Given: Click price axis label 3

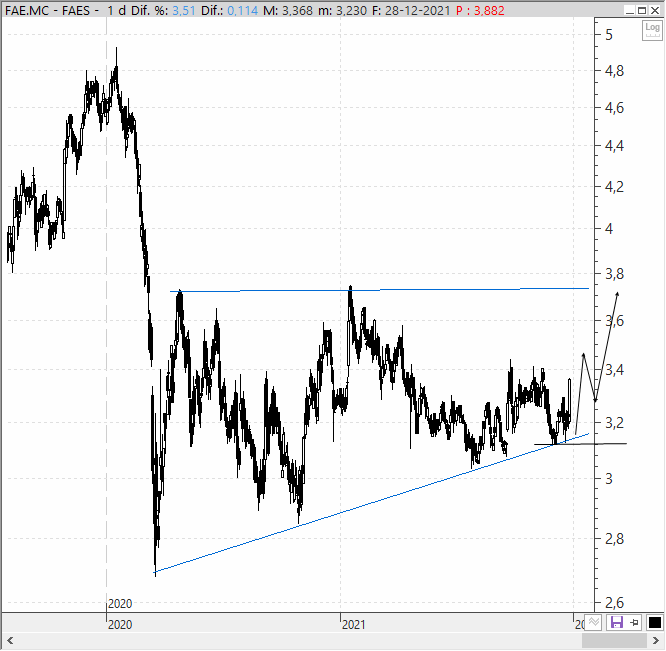Looking at the screenshot, I should tap(609, 479).
